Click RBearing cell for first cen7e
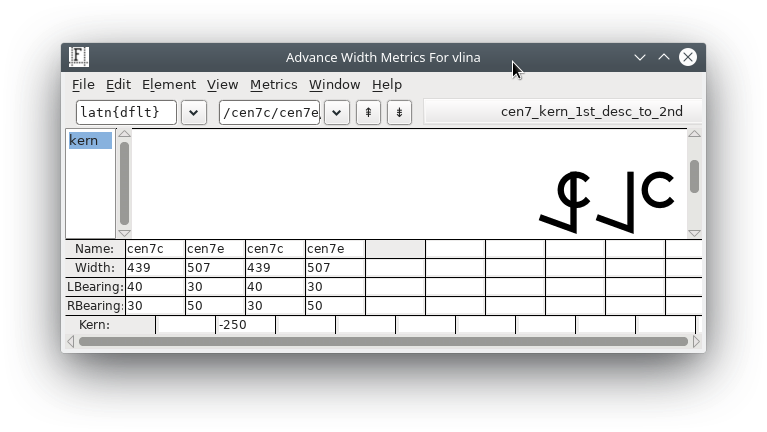This screenshot has width=767, height=432. [215, 306]
